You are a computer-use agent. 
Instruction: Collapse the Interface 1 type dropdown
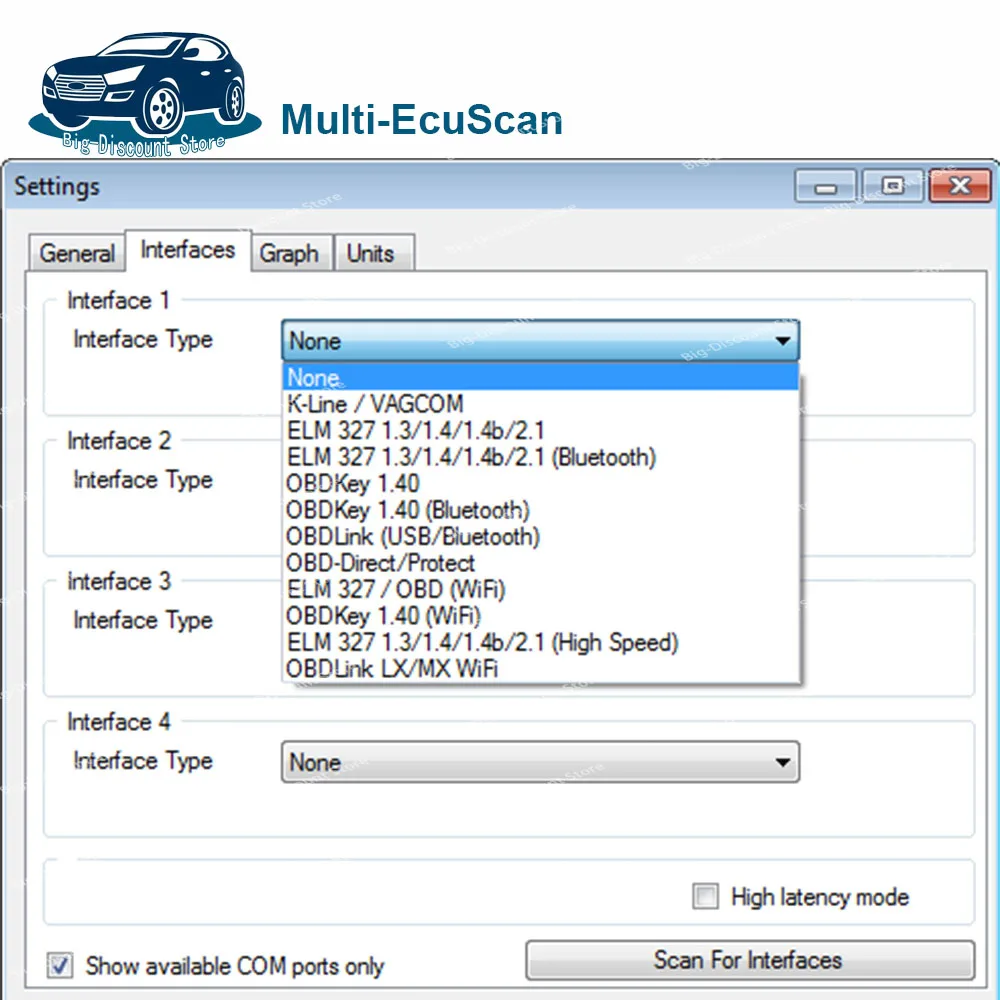click(540, 341)
